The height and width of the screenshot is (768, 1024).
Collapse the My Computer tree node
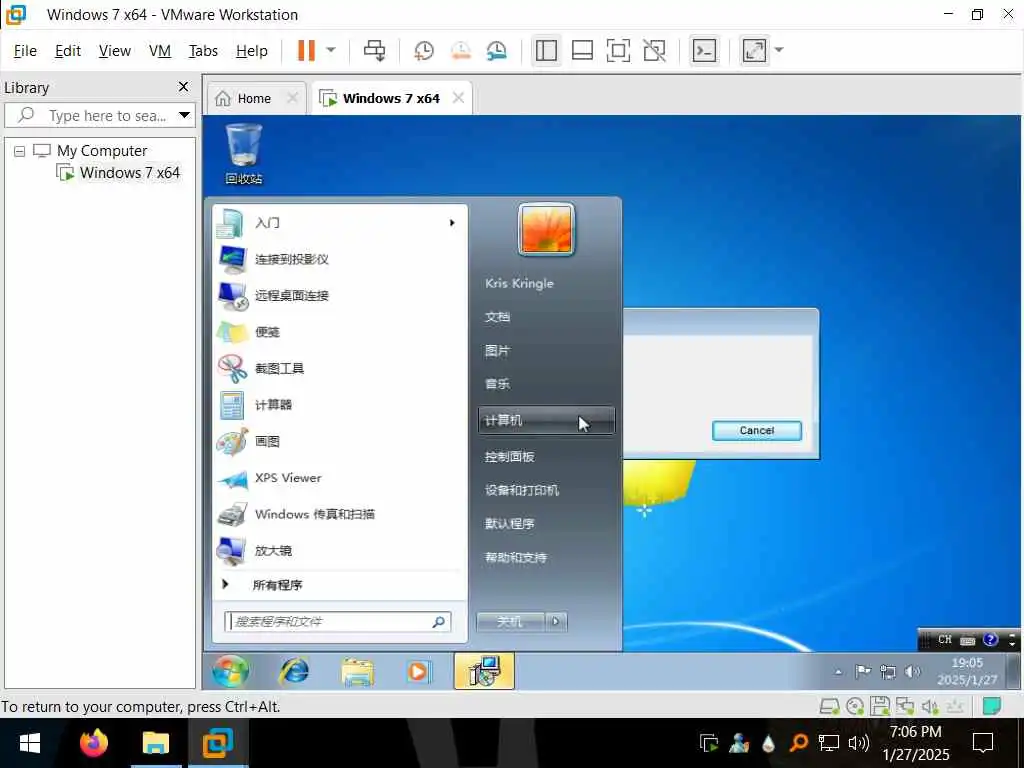[x=20, y=152]
